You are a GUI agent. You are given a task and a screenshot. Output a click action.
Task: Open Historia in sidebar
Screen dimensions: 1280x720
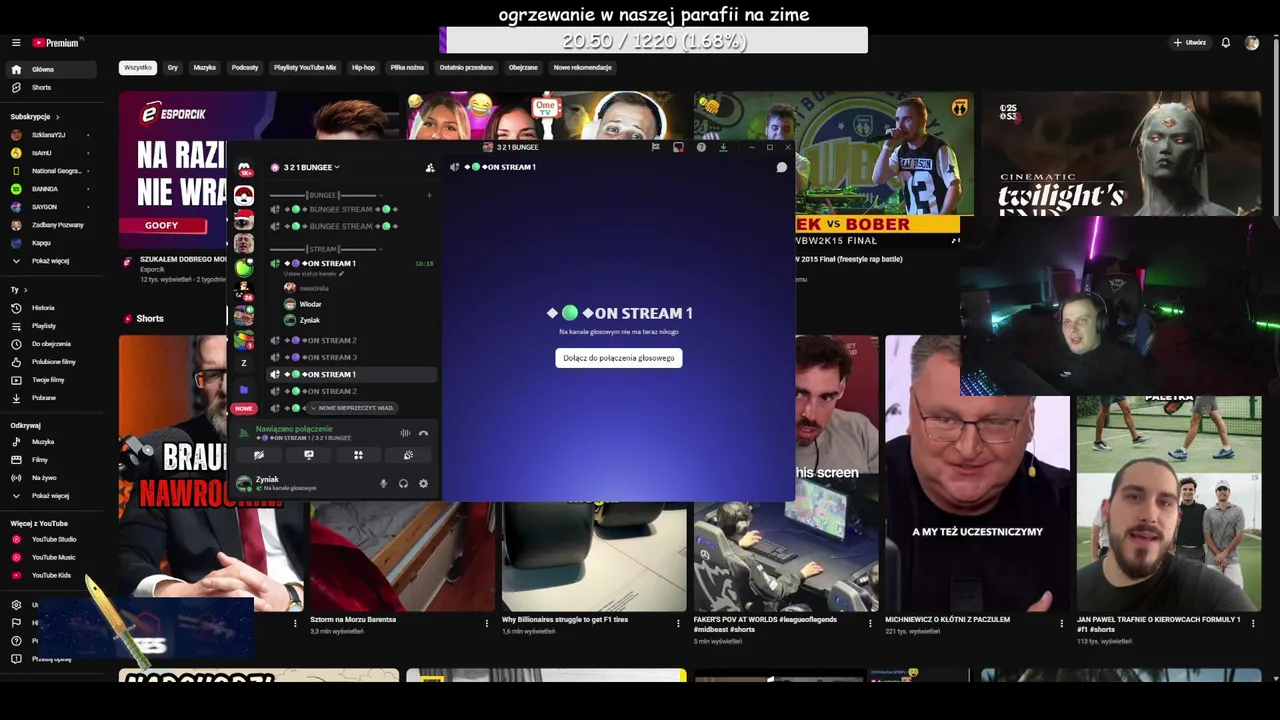52,308
